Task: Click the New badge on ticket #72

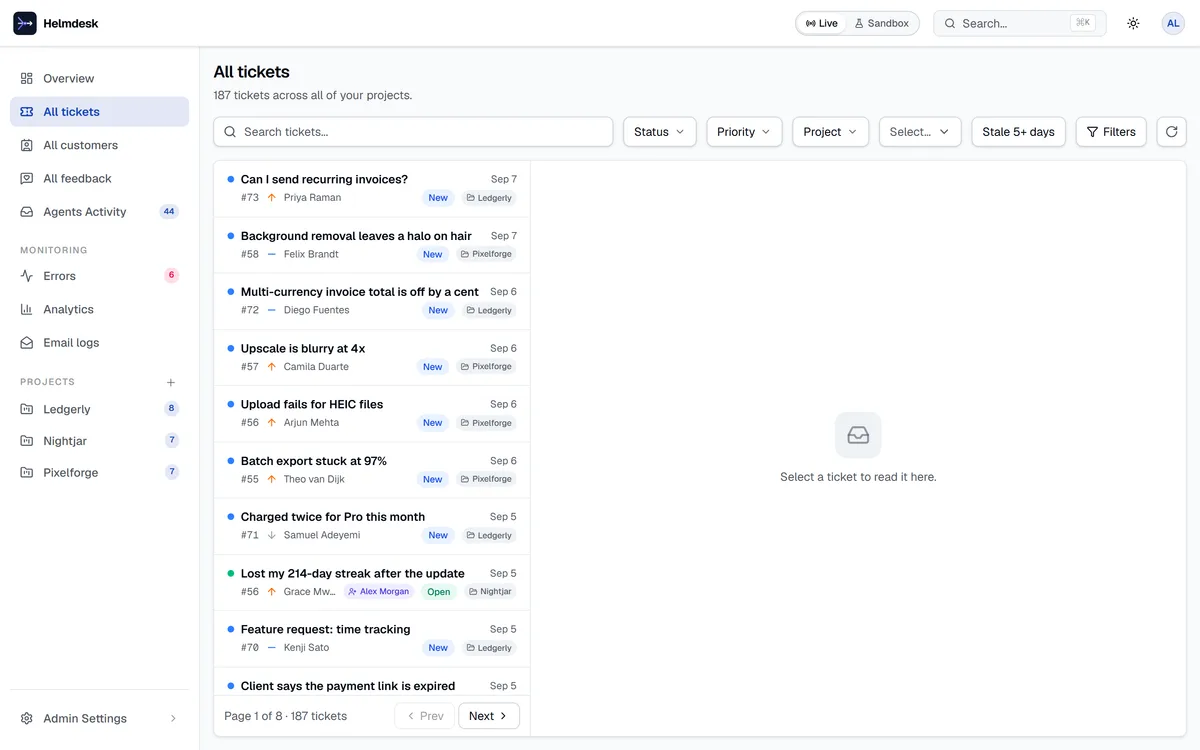Action: coord(438,310)
